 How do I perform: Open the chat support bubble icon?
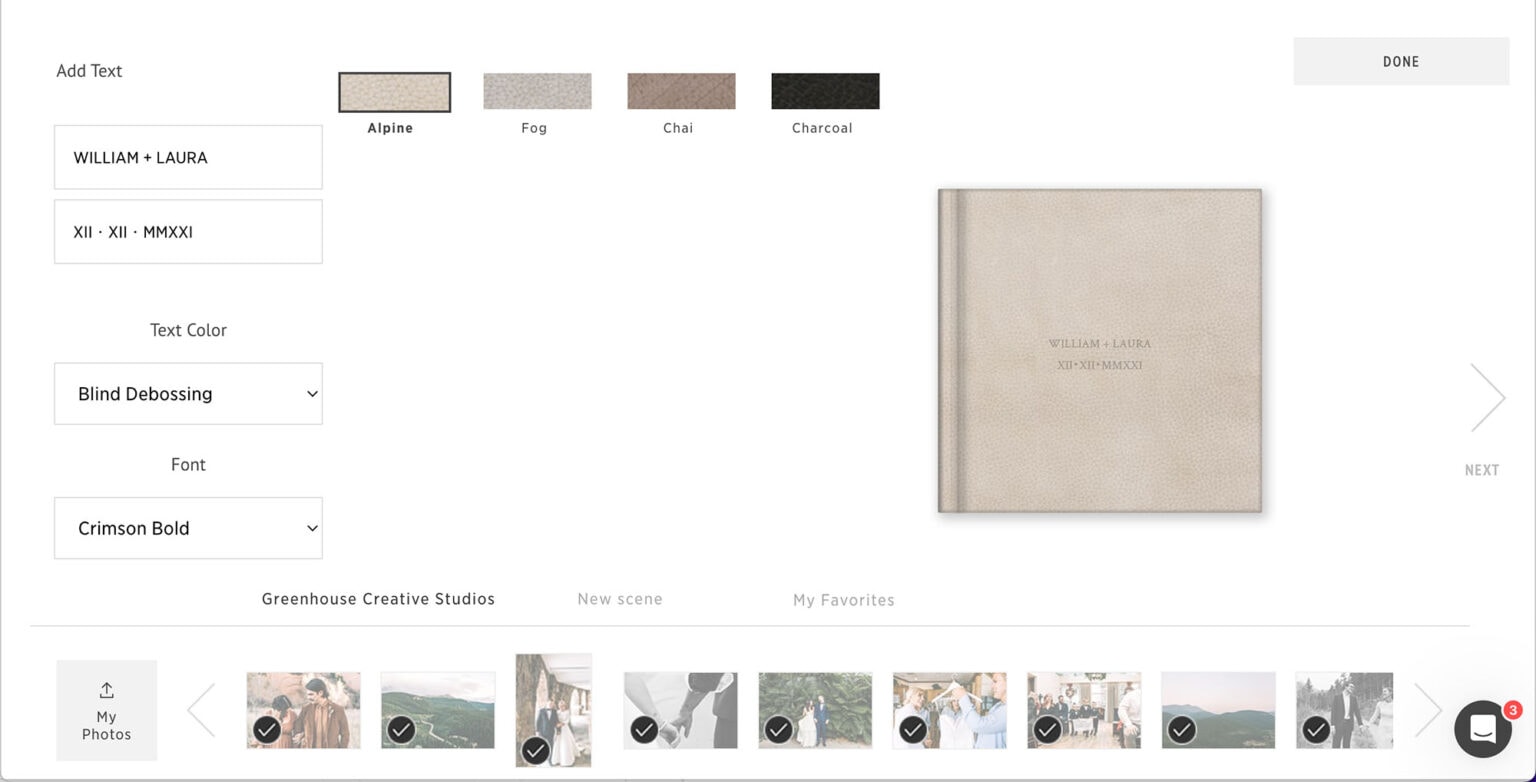[1483, 729]
